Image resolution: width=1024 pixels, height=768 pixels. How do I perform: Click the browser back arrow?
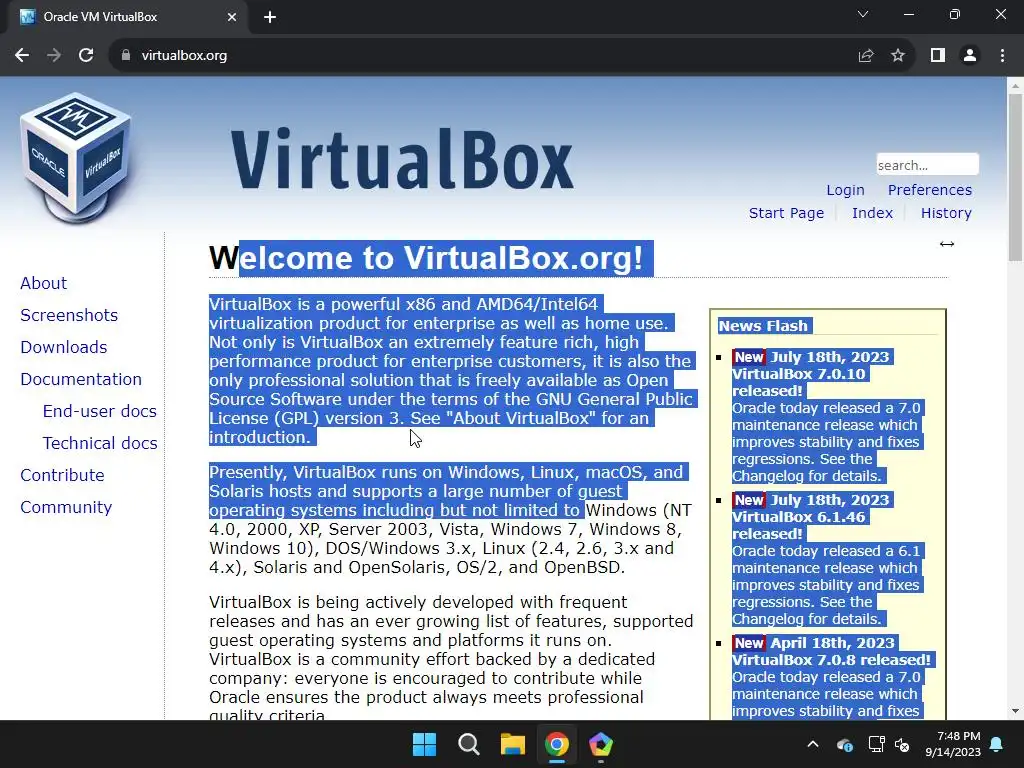[x=22, y=56]
